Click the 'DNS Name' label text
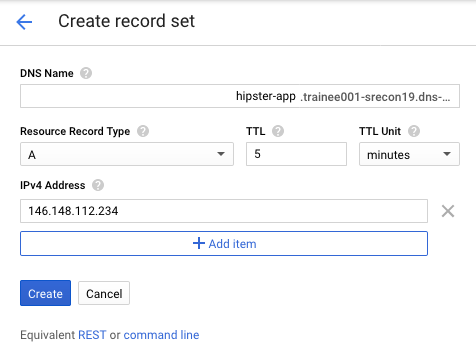 [47, 73]
